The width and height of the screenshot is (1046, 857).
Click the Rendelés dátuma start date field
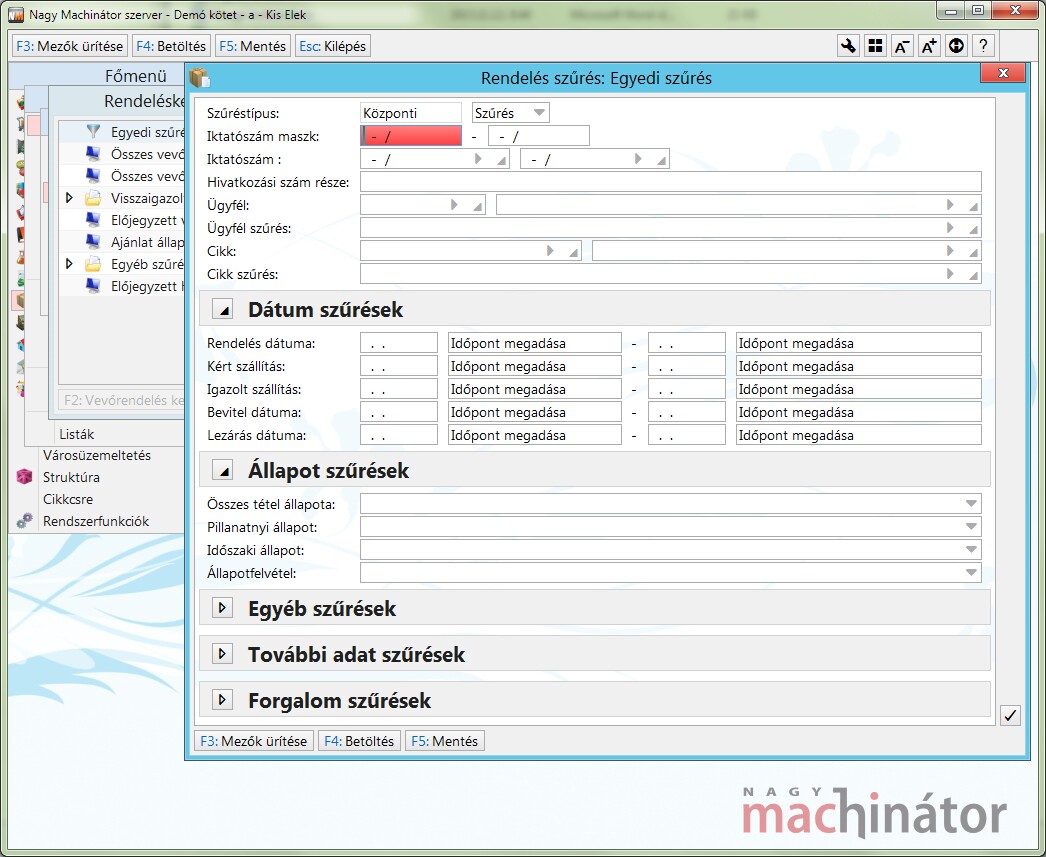(398, 343)
